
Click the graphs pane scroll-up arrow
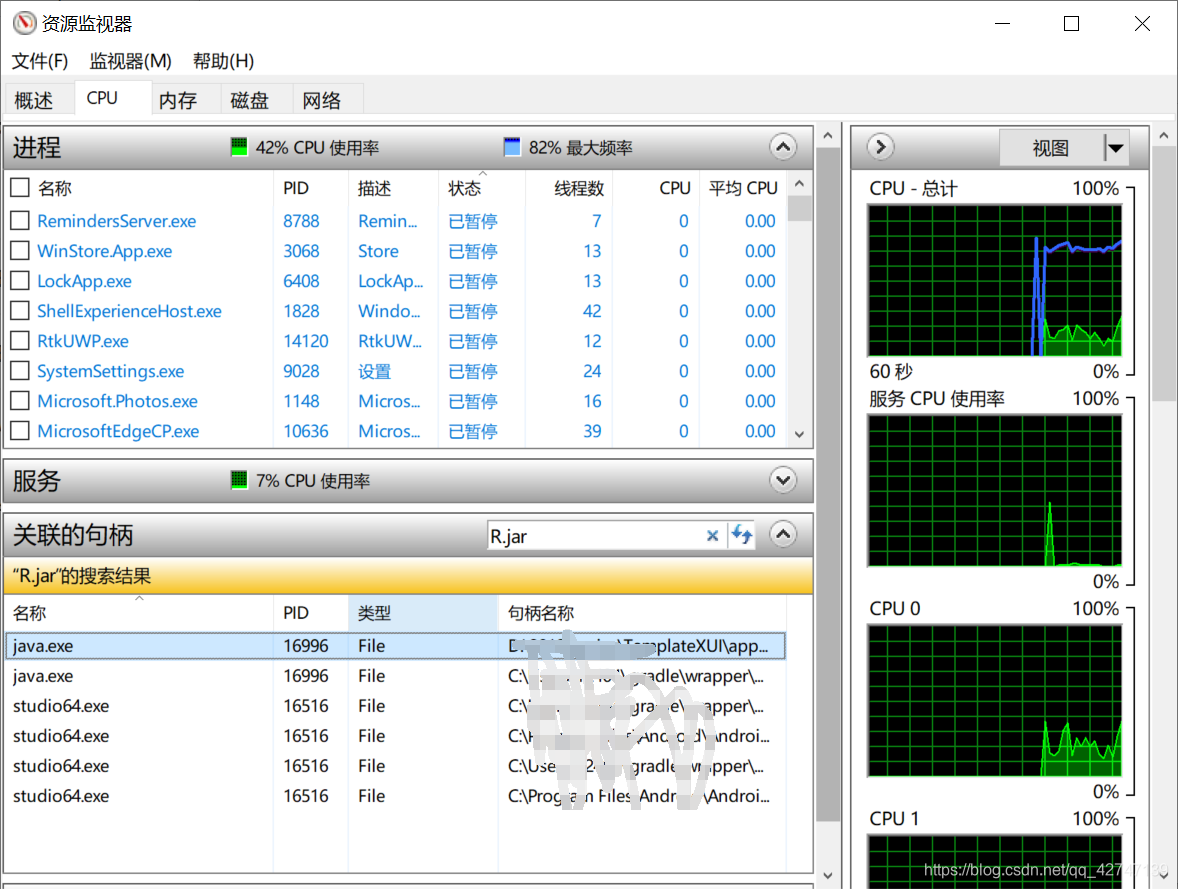(1164, 136)
